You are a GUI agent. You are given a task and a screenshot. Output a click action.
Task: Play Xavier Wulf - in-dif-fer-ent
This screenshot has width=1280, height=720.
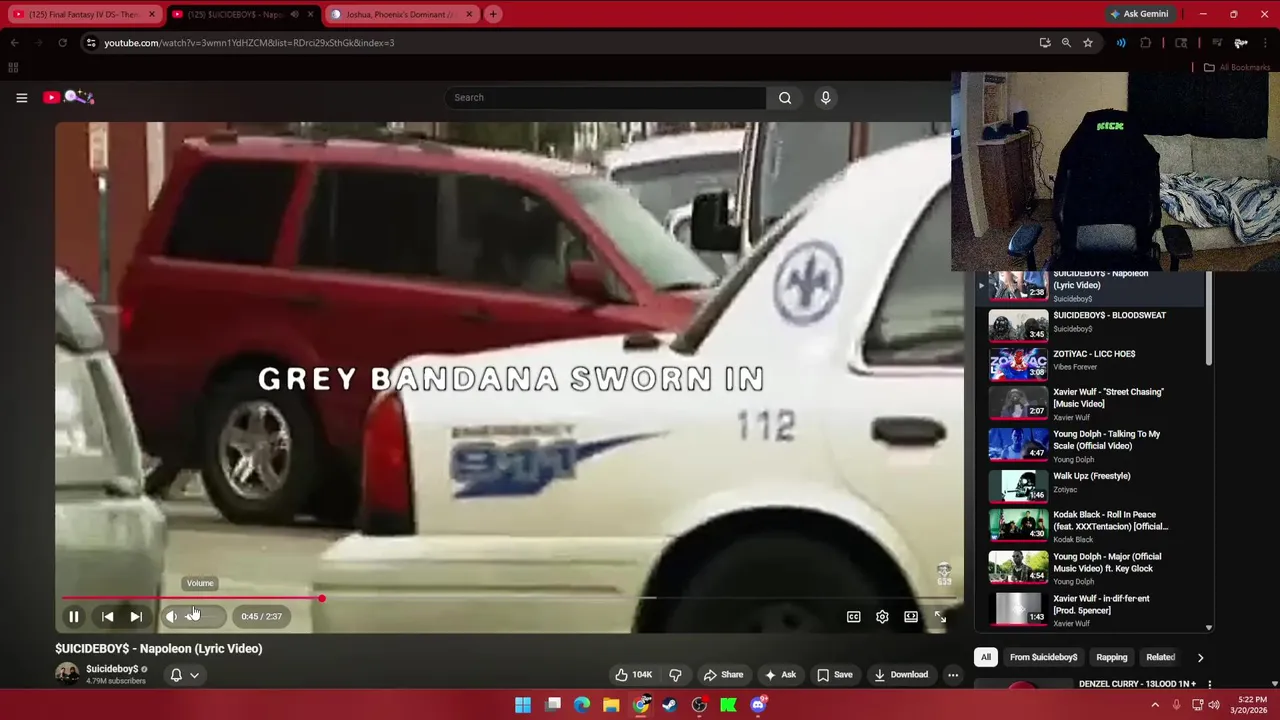click(x=1090, y=609)
